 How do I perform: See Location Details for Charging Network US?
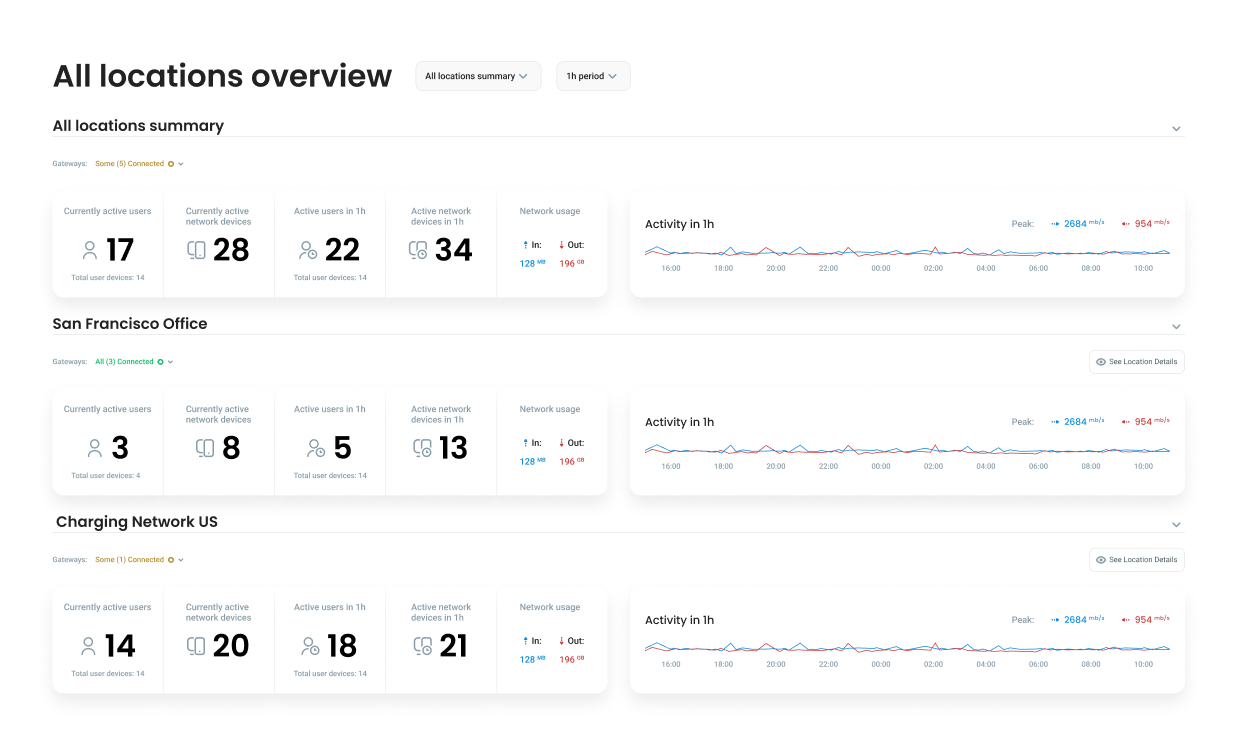tap(1136, 560)
